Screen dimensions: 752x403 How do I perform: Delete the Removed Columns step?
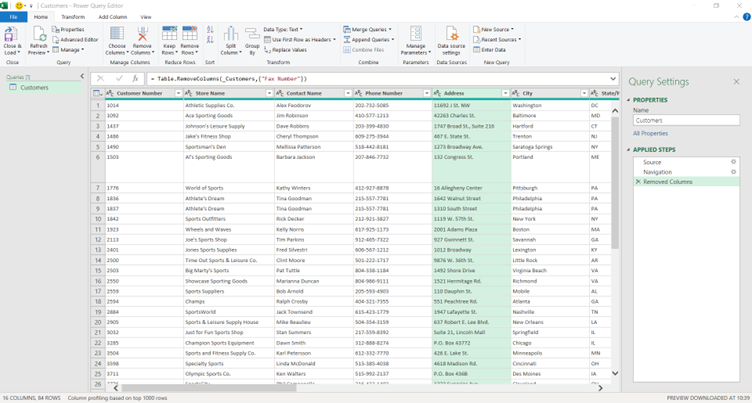[x=638, y=182]
